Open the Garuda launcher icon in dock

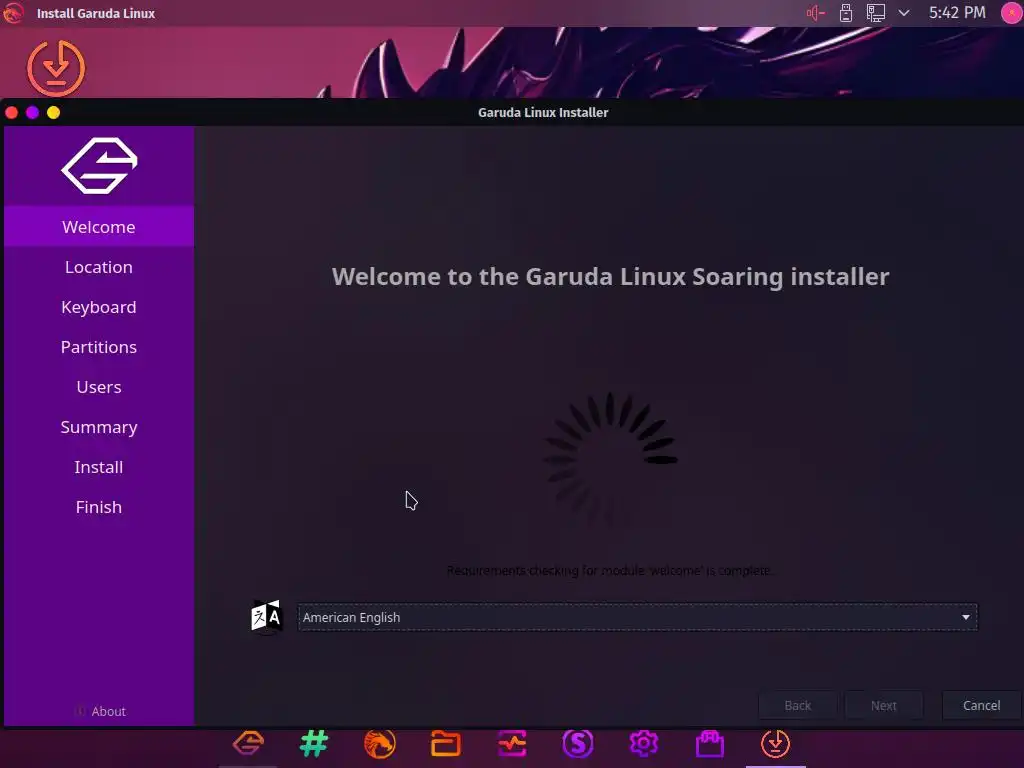tap(248, 743)
